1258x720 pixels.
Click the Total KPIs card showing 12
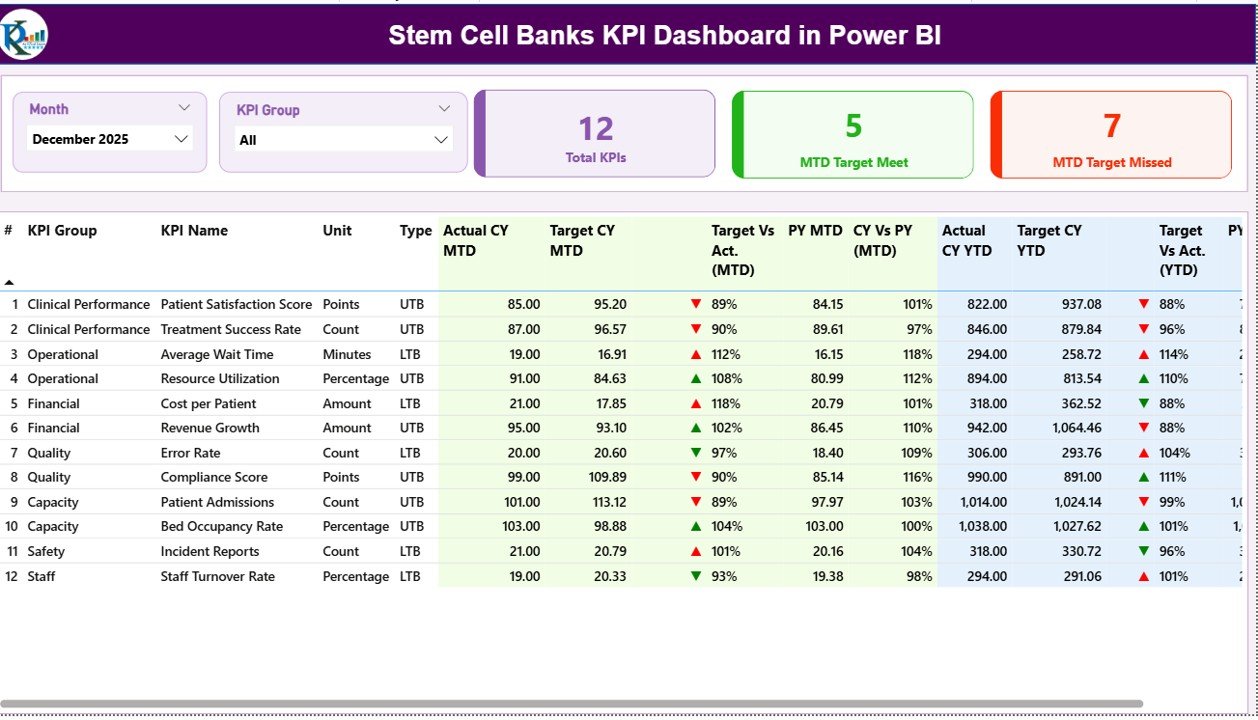point(595,134)
